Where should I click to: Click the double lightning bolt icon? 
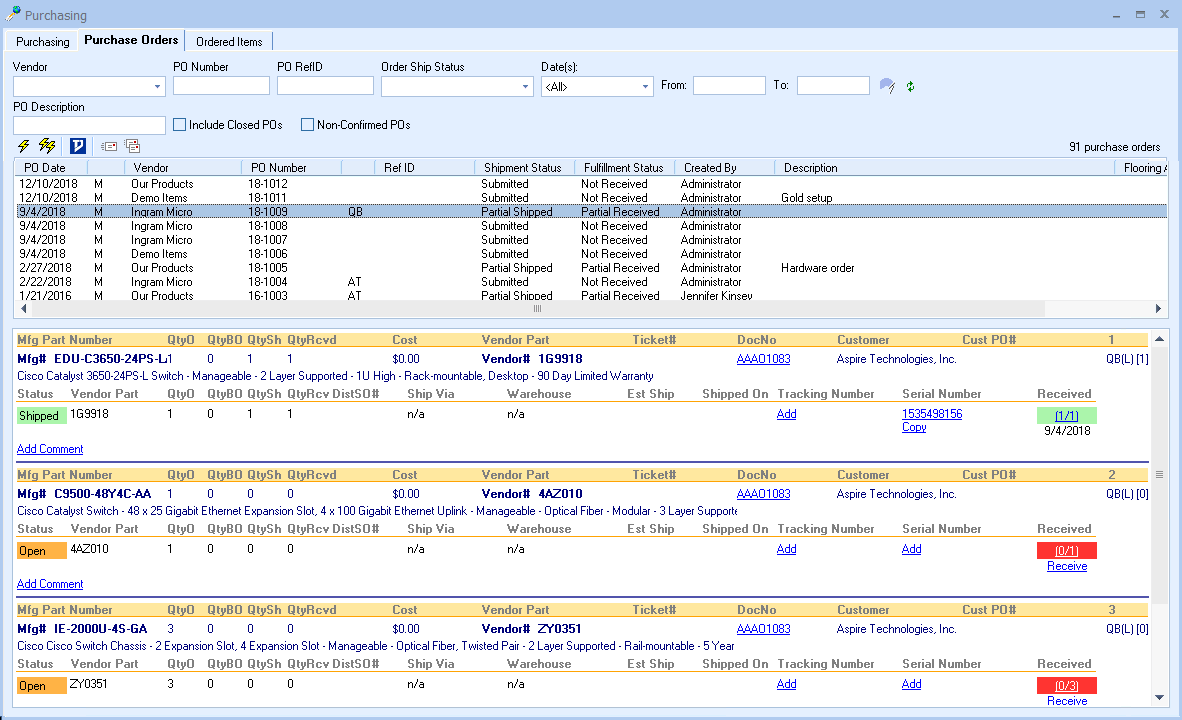[47, 146]
